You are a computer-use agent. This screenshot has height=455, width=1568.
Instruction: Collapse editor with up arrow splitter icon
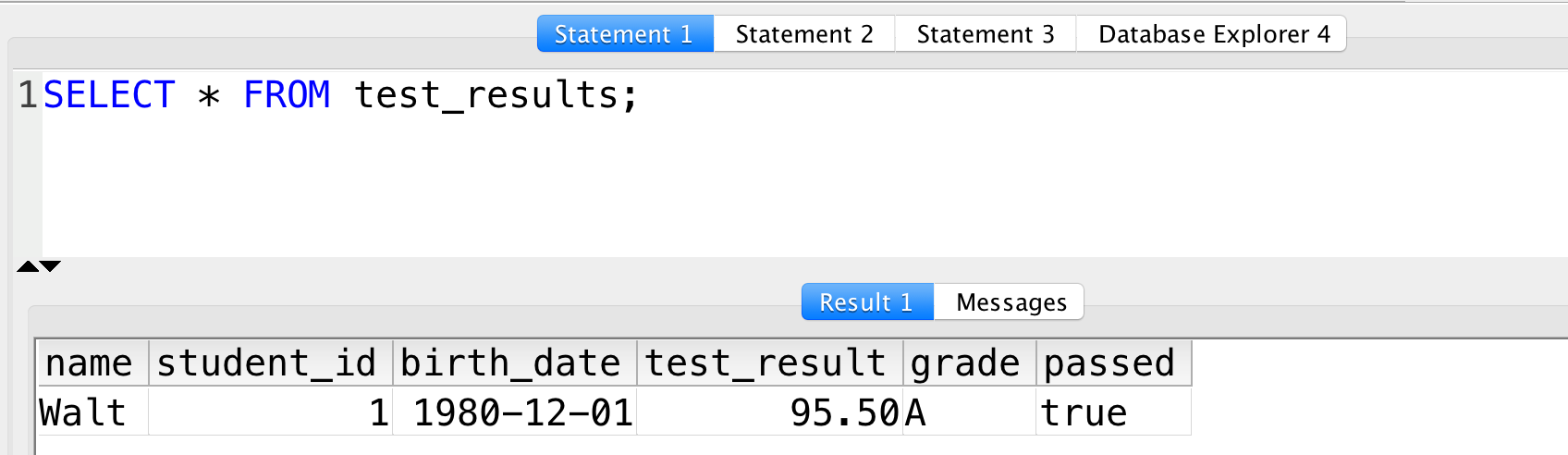28,266
